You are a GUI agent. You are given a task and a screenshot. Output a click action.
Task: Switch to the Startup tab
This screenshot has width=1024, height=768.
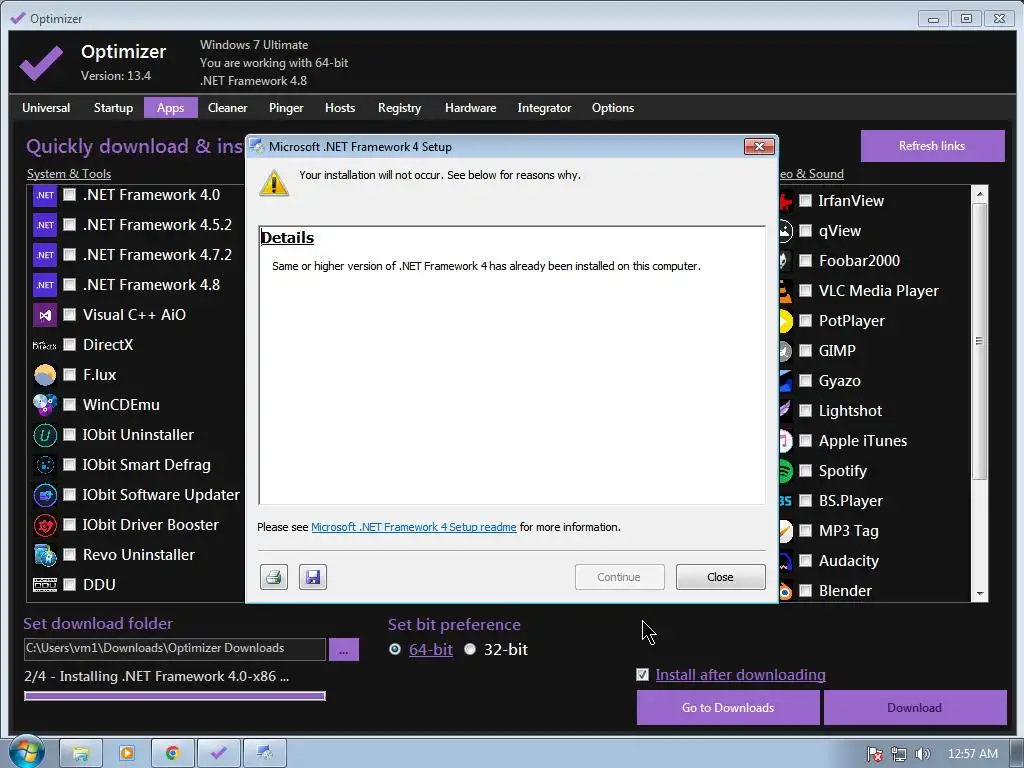click(x=113, y=108)
